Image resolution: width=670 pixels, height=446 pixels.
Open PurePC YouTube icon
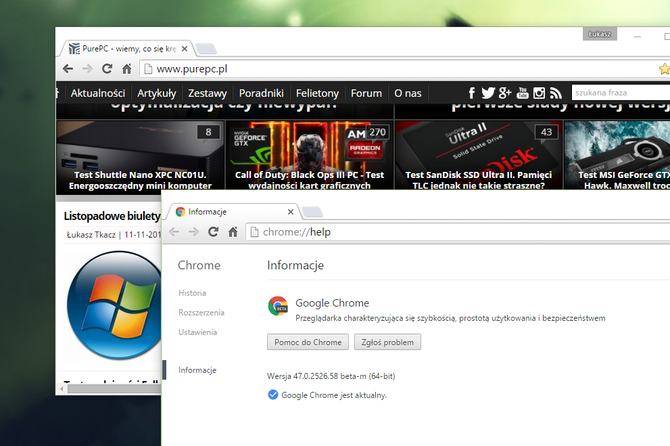point(523,93)
